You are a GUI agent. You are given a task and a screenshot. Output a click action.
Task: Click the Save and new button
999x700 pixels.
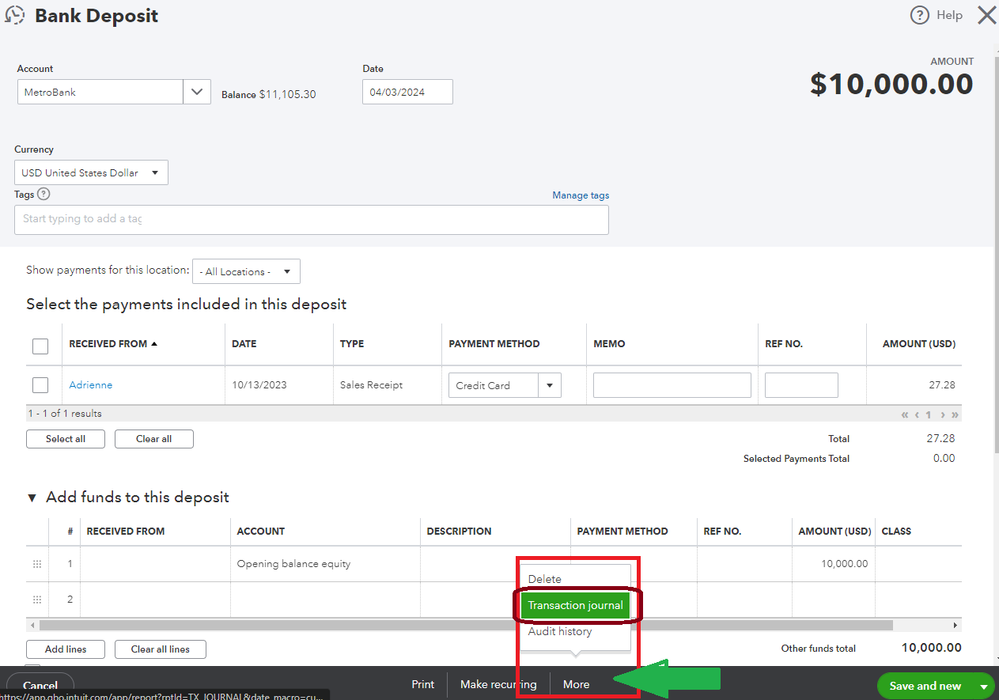click(x=924, y=686)
